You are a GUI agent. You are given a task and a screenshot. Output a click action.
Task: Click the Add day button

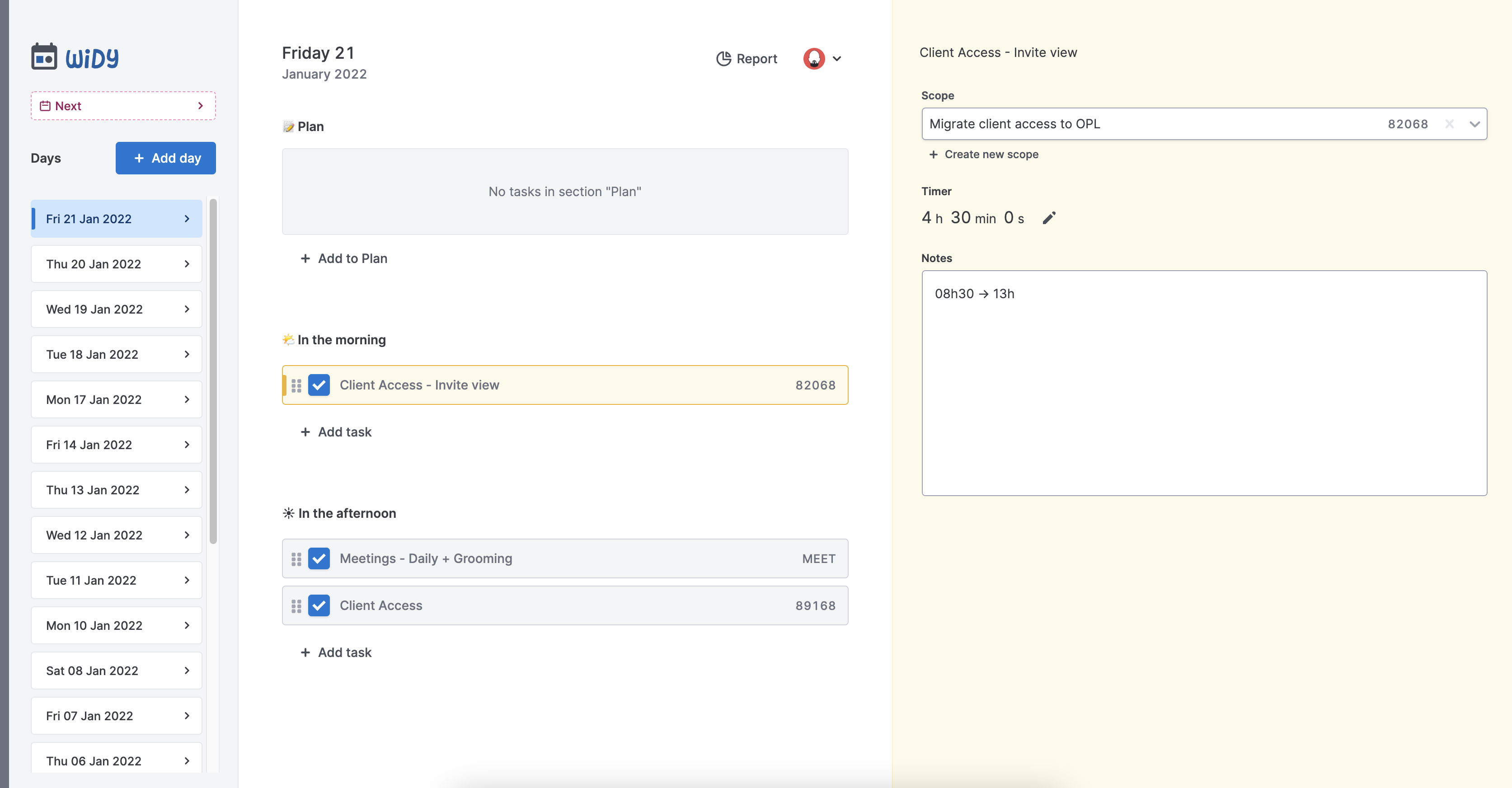pos(165,158)
